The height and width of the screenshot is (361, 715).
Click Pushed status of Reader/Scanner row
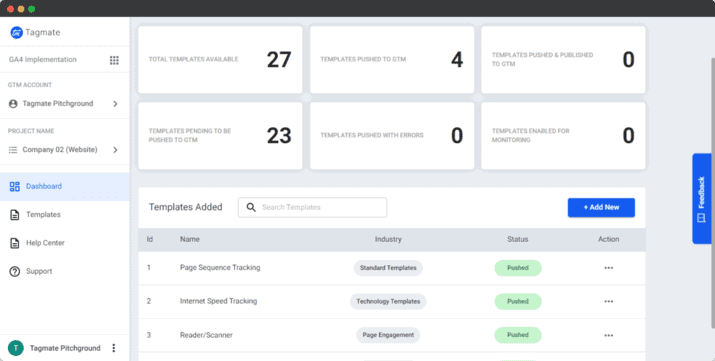[518, 335]
